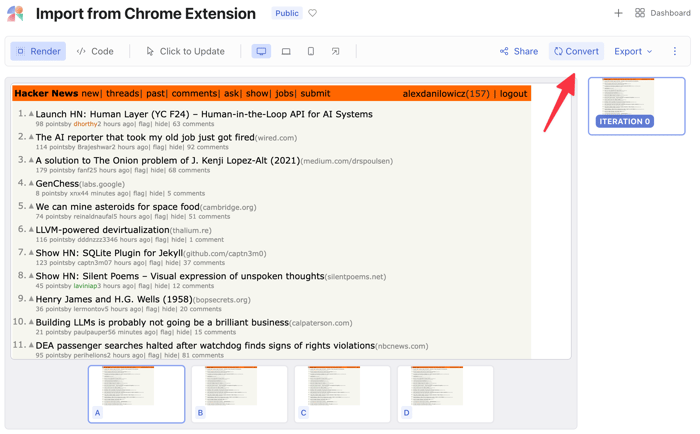Upvote the SQLite Plugin for Jekyll story
This screenshot has width=700, height=434.
point(31,253)
